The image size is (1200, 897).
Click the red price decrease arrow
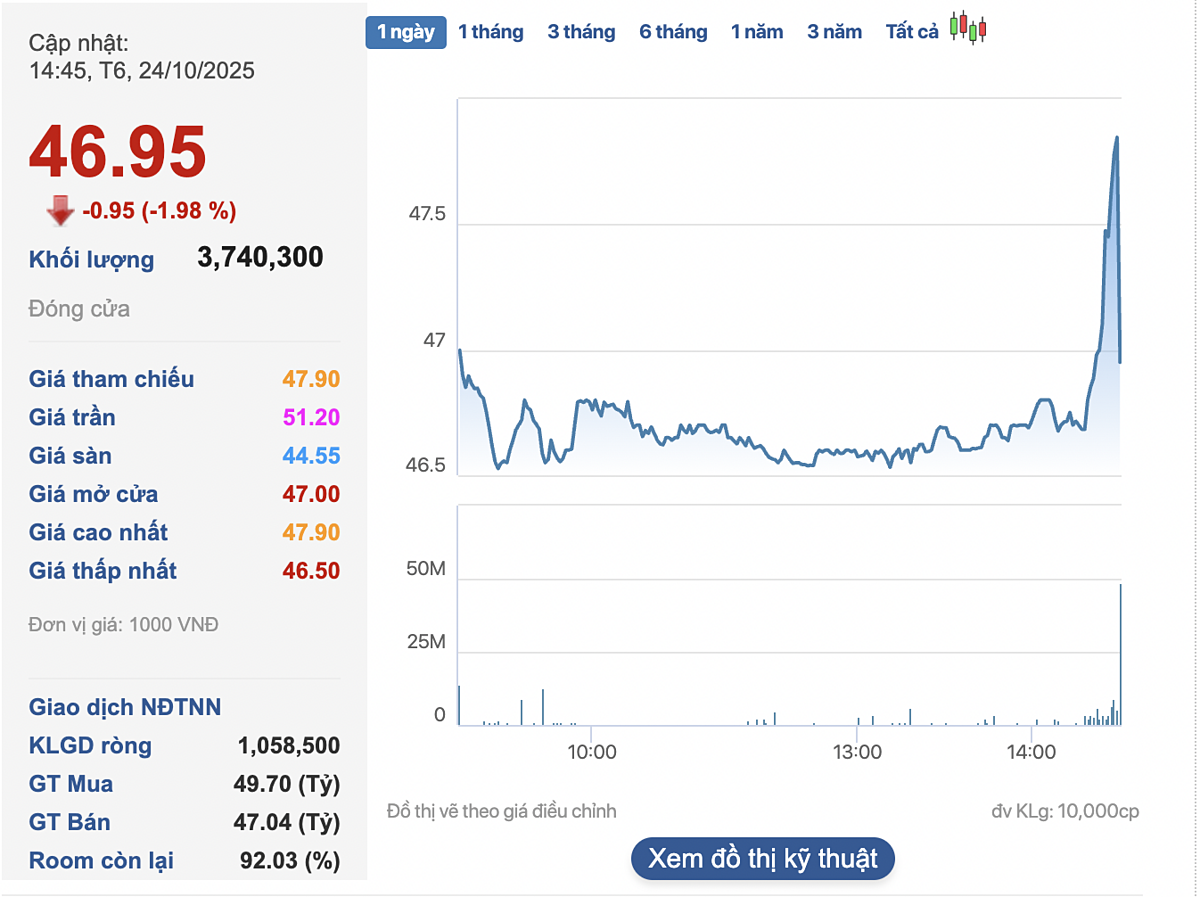(x=61, y=210)
